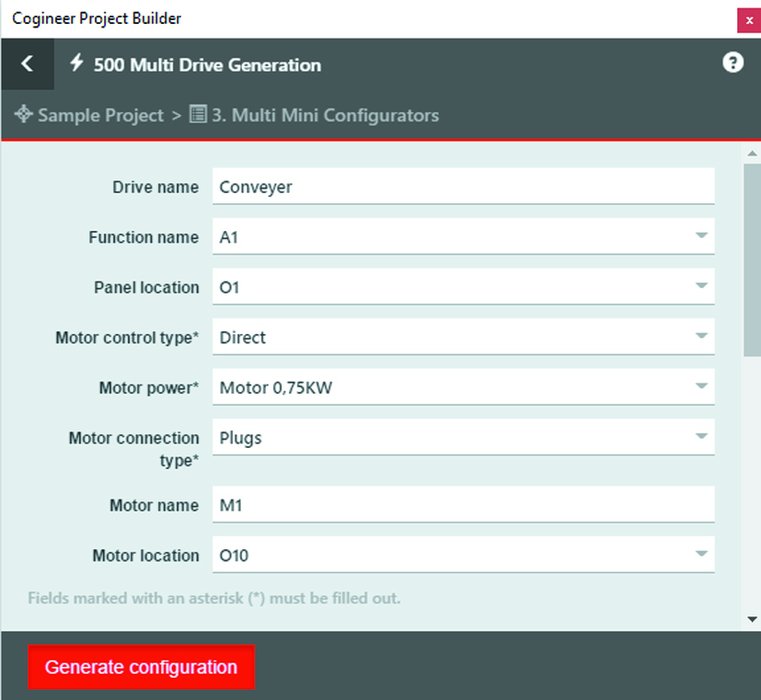The height and width of the screenshot is (700, 761).
Task: Click the Motor name input field
Action: pos(463,505)
